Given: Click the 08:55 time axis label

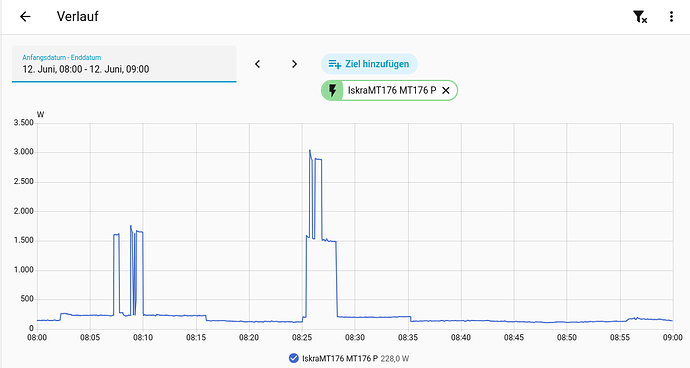Looking at the screenshot, I should [x=620, y=338].
